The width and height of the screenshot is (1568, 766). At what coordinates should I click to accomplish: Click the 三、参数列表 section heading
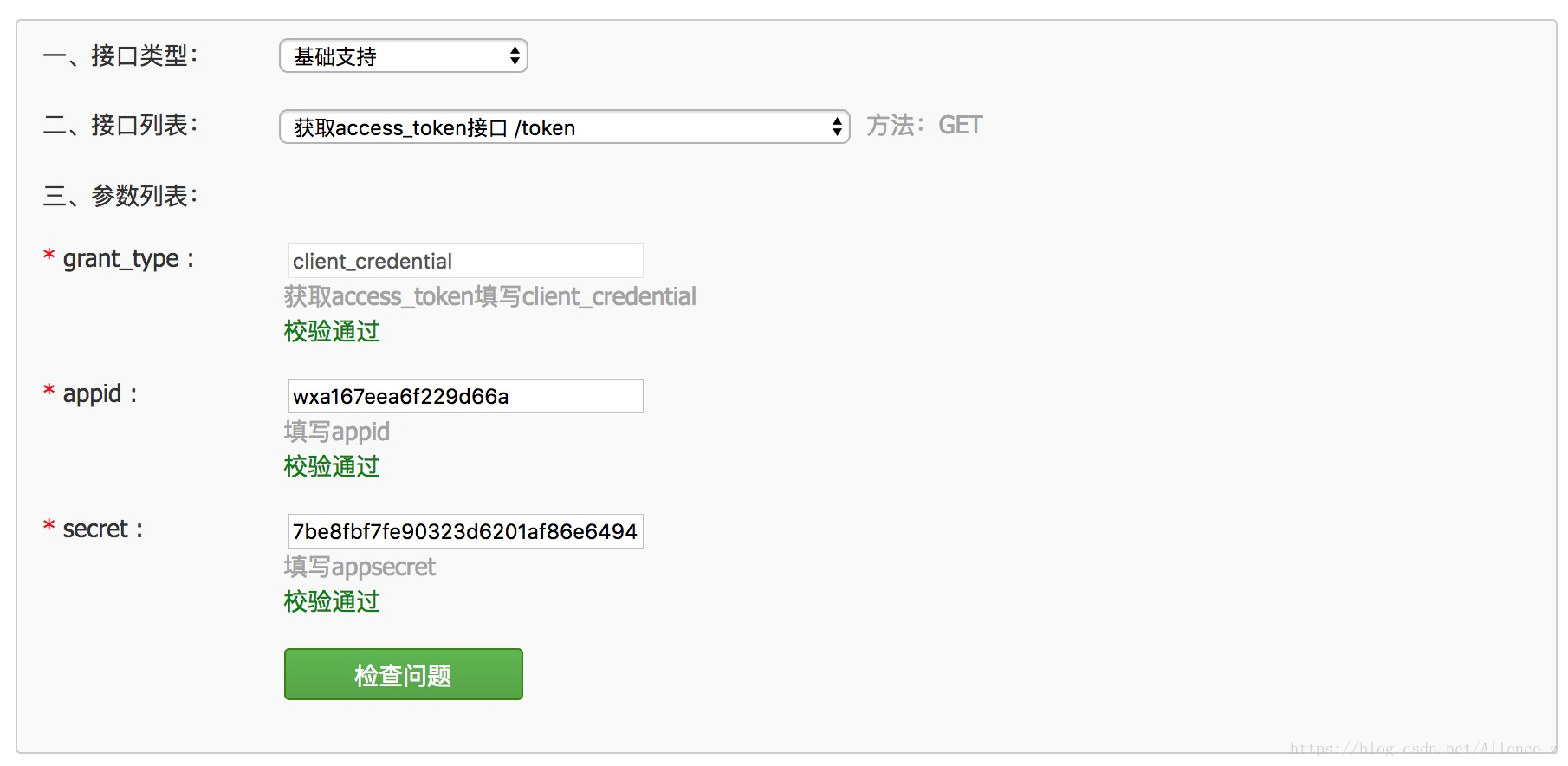(120, 196)
